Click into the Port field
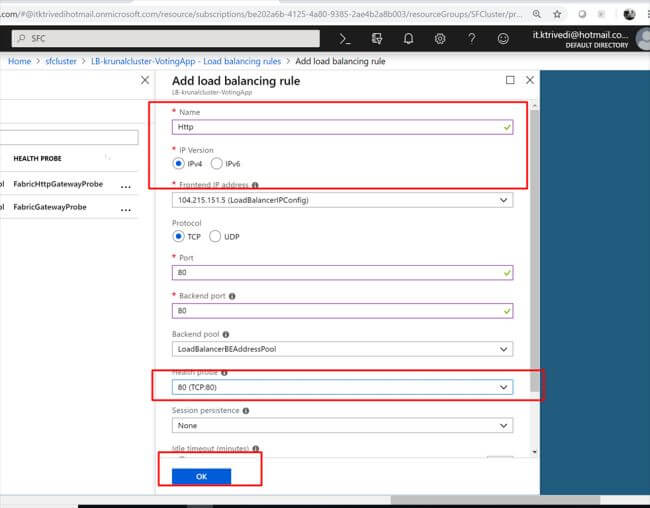Image resolution: width=650 pixels, height=508 pixels. 342,273
